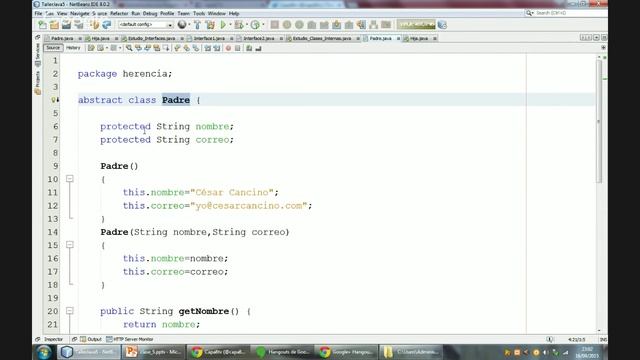
Task: Open the Profile Project dropdown arrow
Action: [263, 25]
